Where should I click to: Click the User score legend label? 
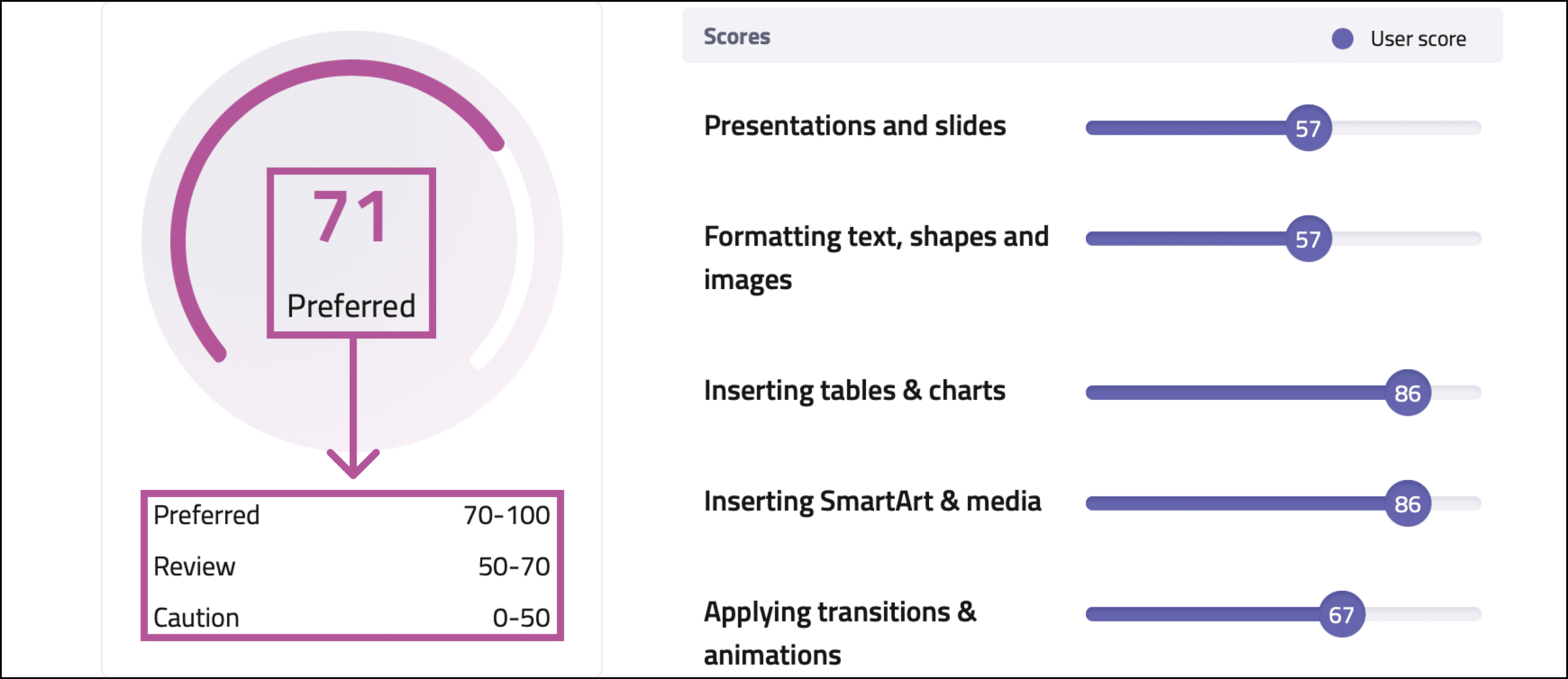pos(1418,39)
